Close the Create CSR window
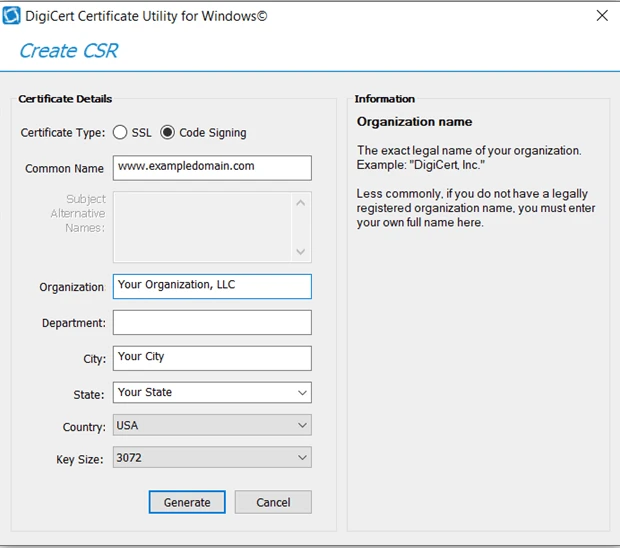This screenshot has height=548, width=620. pyautogui.click(x=601, y=16)
